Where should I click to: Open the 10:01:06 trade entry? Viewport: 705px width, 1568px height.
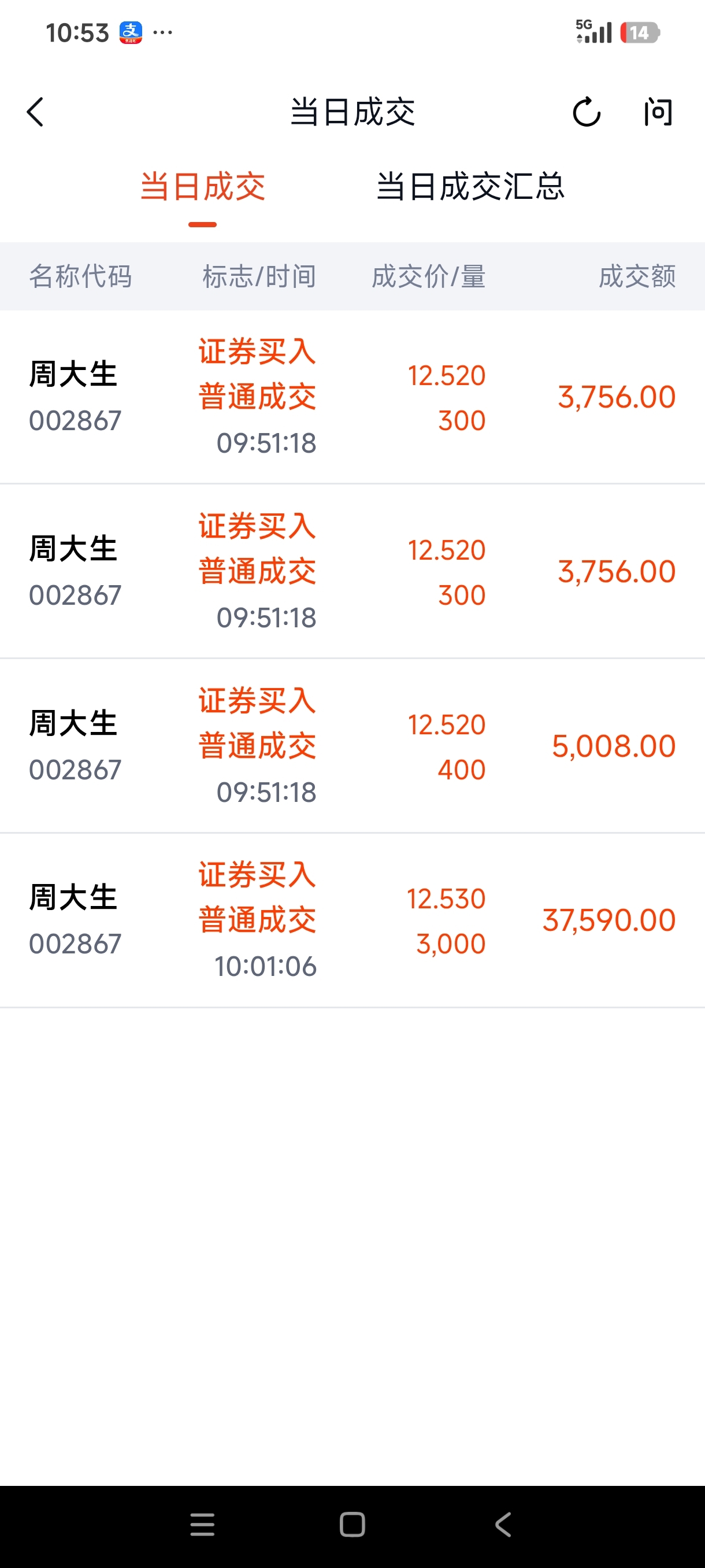(x=265, y=966)
